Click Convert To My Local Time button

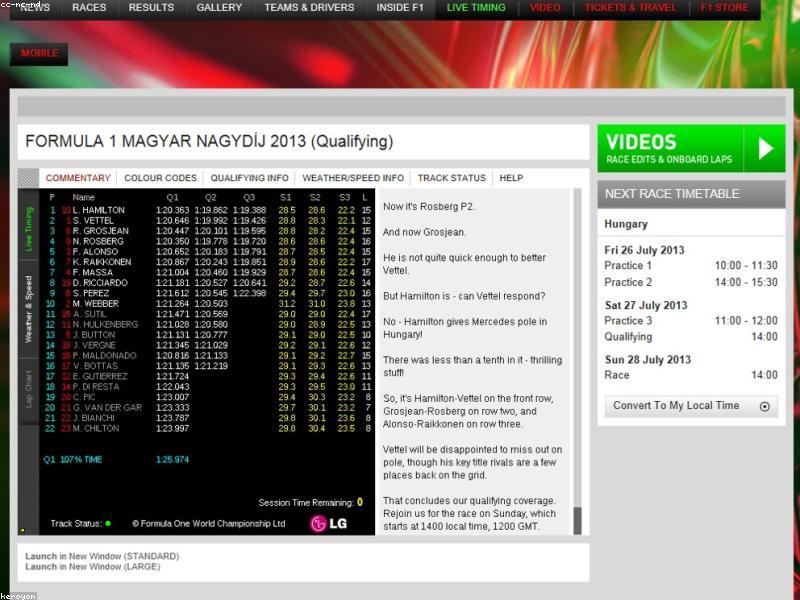tap(691, 406)
